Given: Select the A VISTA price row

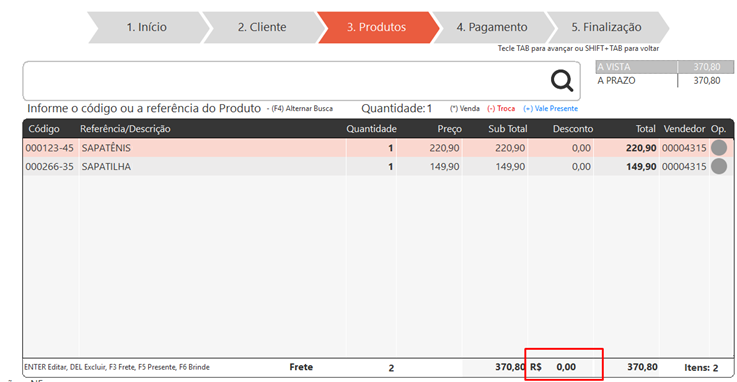Looking at the screenshot, I should [x=665, y=67].
